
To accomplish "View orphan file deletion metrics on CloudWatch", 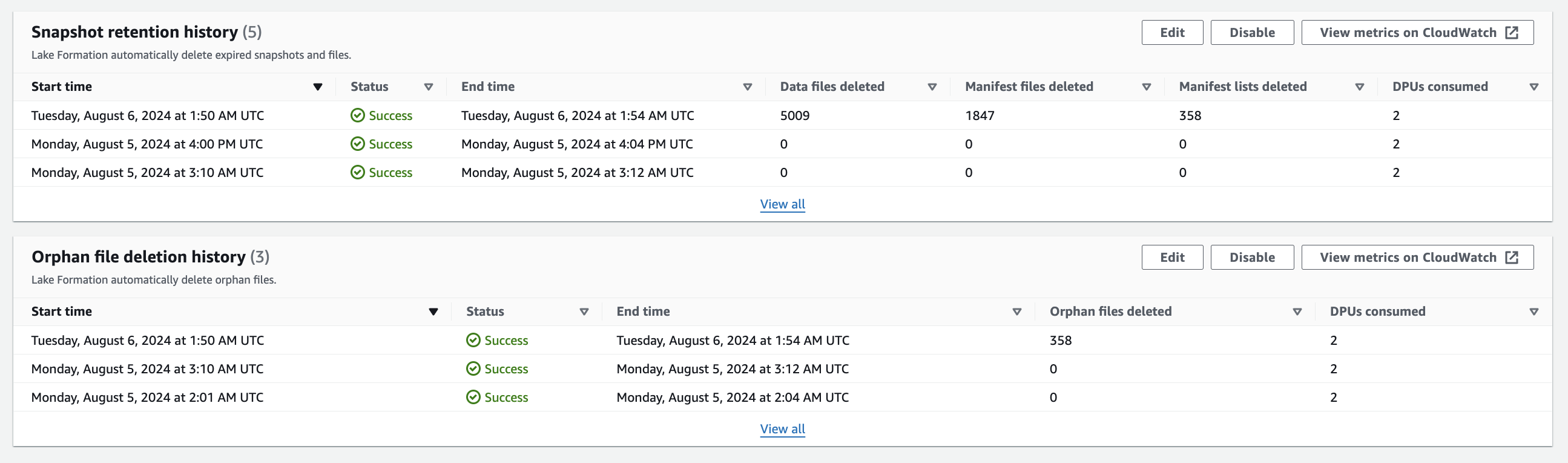I will [x=1417, y=258].
